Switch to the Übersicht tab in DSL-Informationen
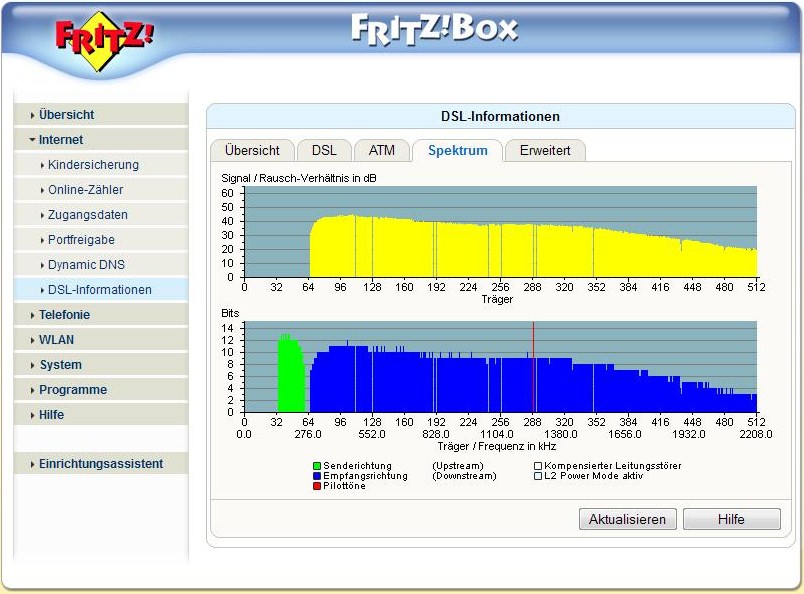Screen dimensions: 804x594 (x=252, y=150)
